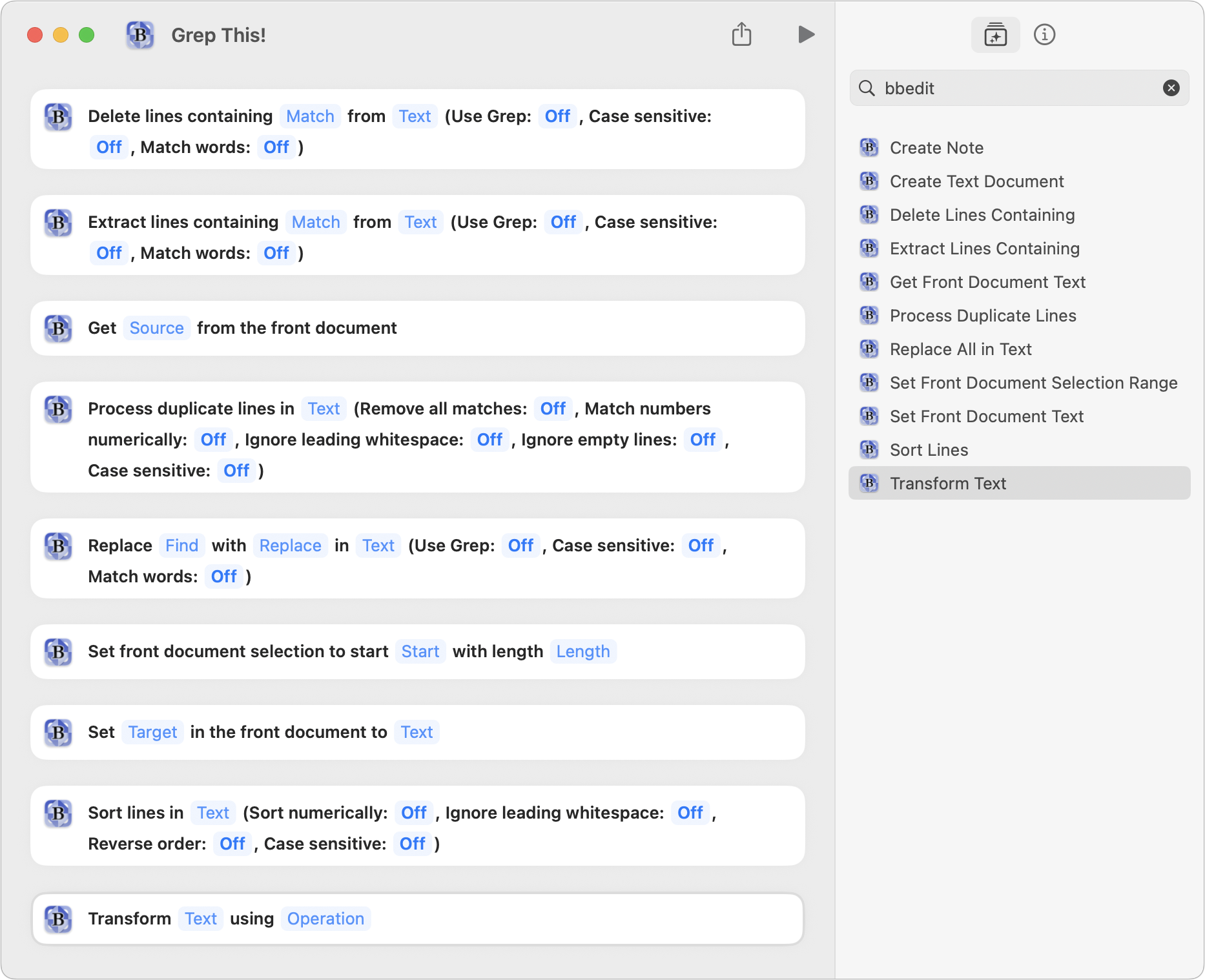Click BBEdit icon of Transform Text action
This screenshot has width=1205, height=980.
point(58,919)
